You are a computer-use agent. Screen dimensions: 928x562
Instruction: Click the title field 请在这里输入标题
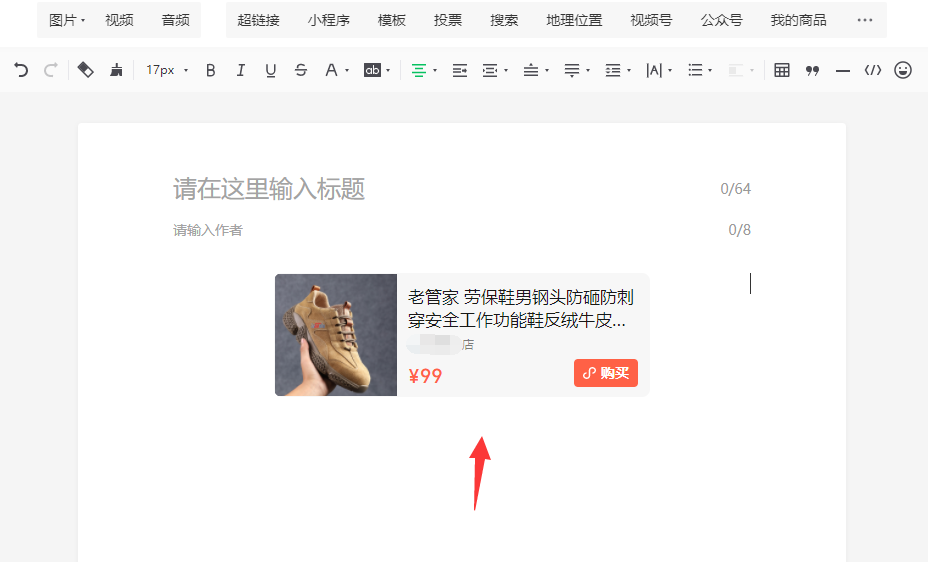coord(269,189)
